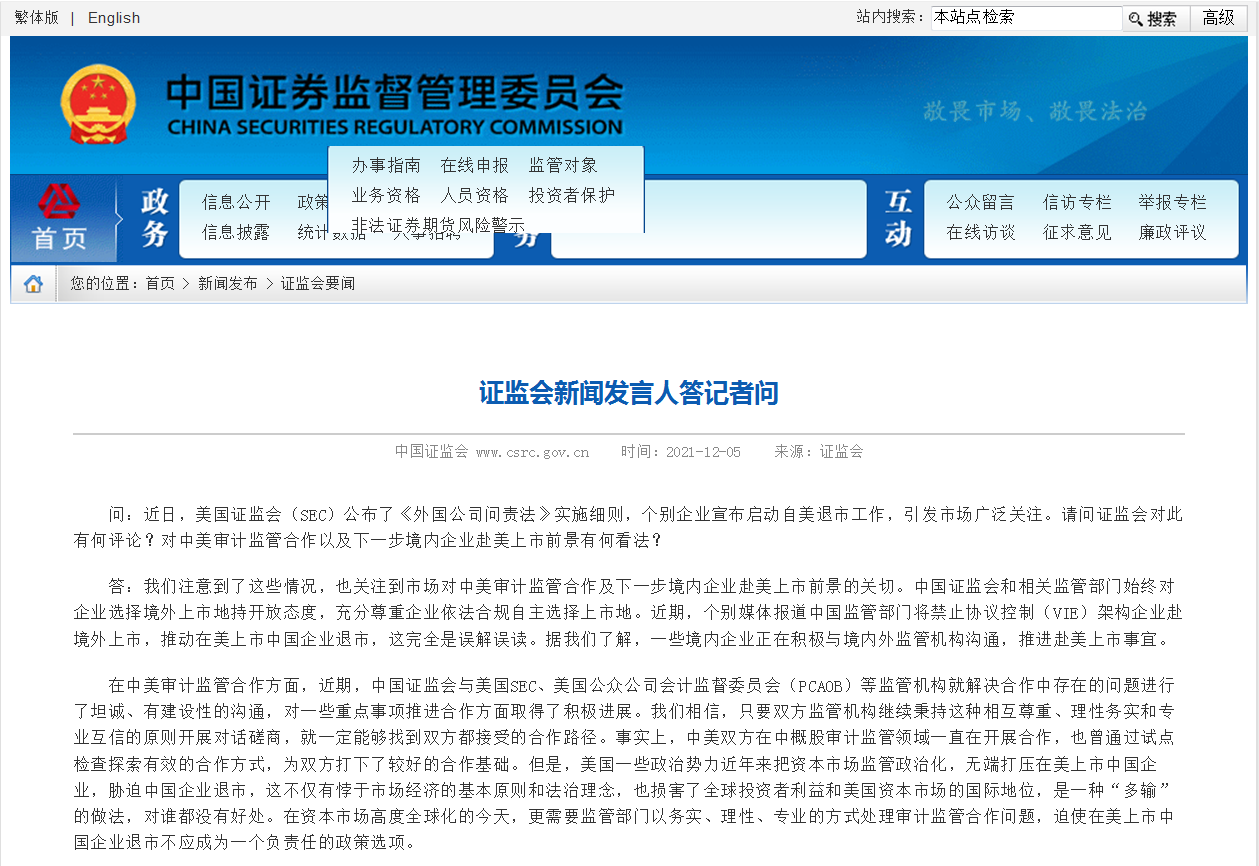Open 举报专栏 under 互动 section

[1172, 202]
